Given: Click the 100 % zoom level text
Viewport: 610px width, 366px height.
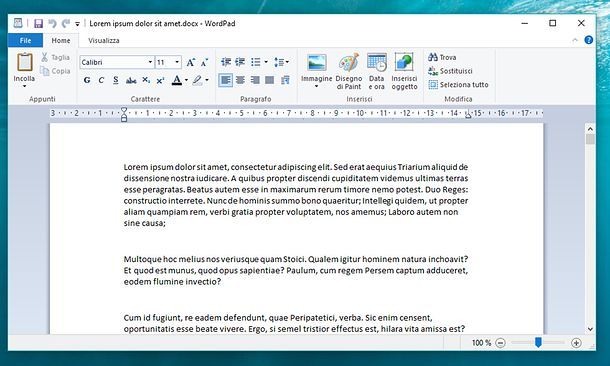Looking at the screenshot, I should click(481, 343).
